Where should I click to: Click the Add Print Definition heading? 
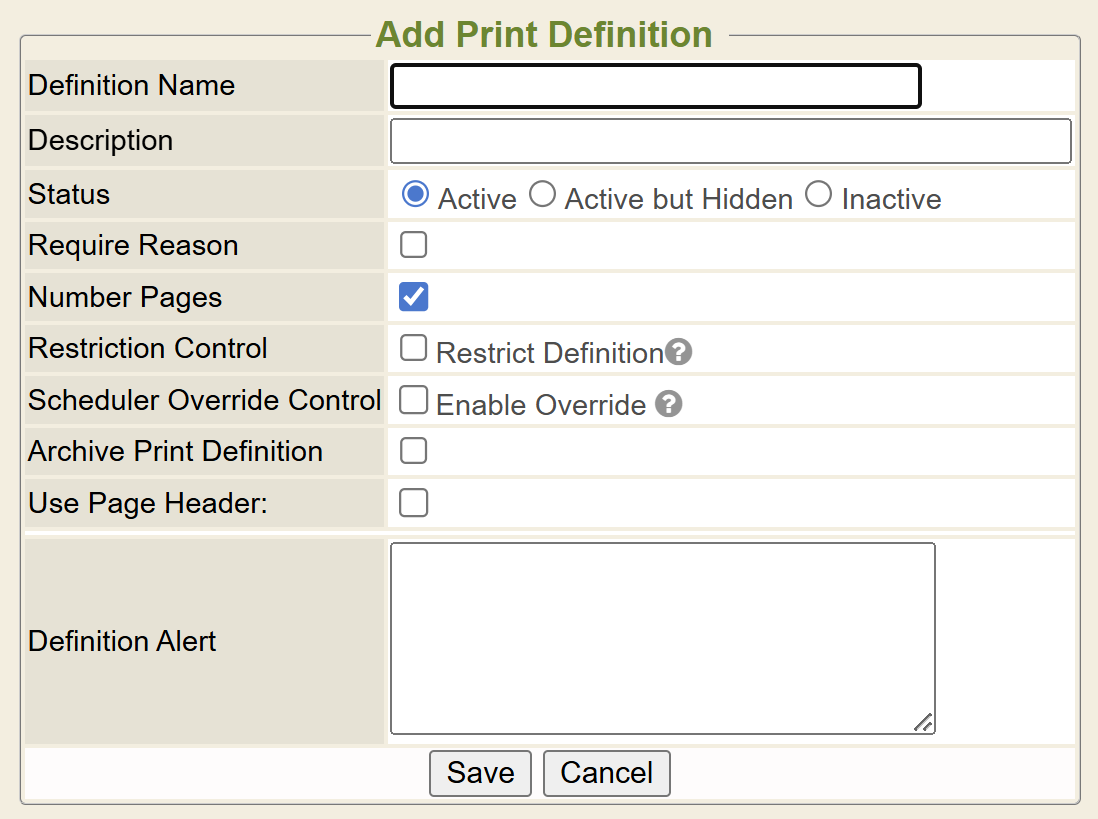[x=544, y=35]
